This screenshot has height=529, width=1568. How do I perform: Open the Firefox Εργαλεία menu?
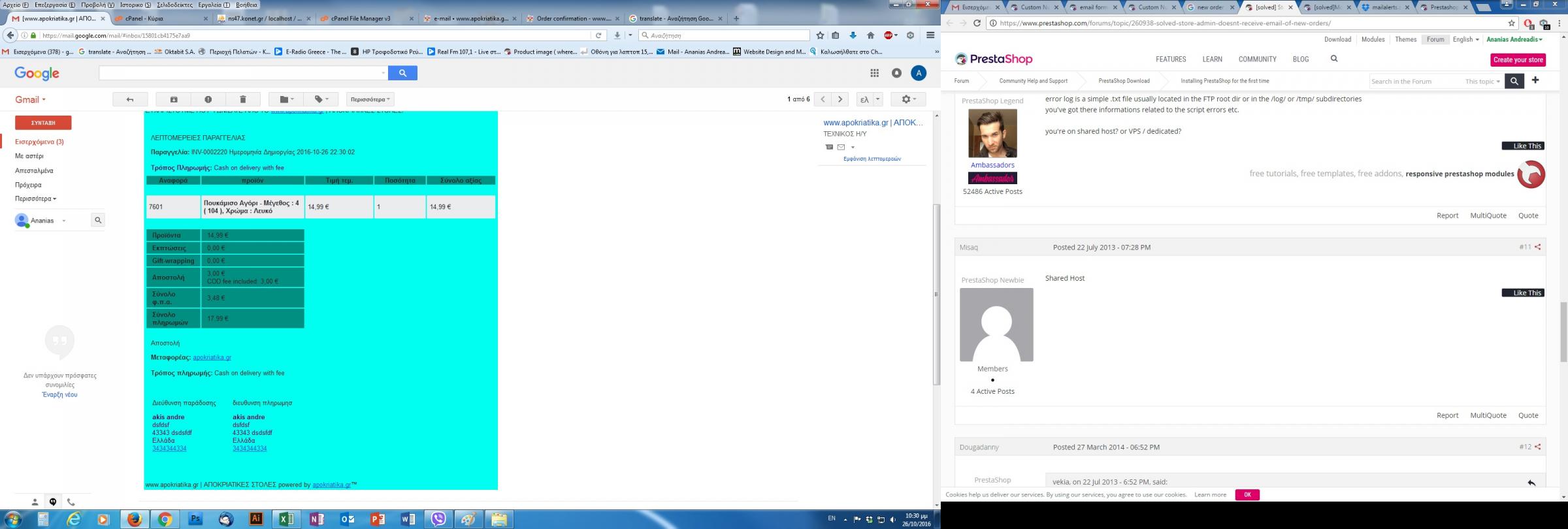point(214,5)
